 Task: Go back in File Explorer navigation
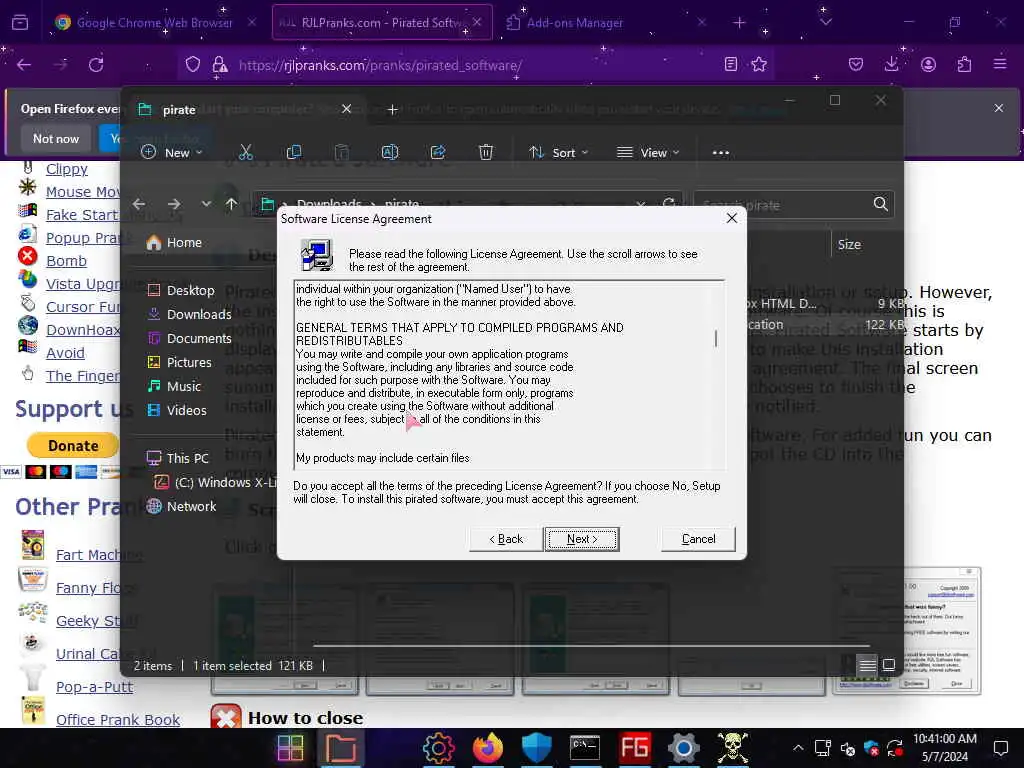(x=139, y=204)
